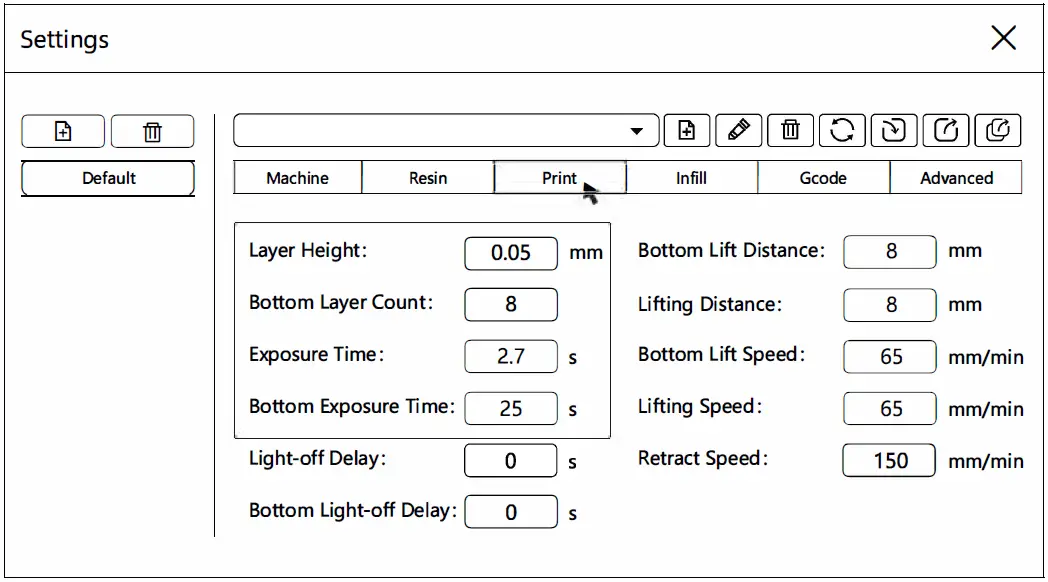
Task: Click the import profile icon with inward arrow
Action: pyautogui.click(x=895, y=130)
